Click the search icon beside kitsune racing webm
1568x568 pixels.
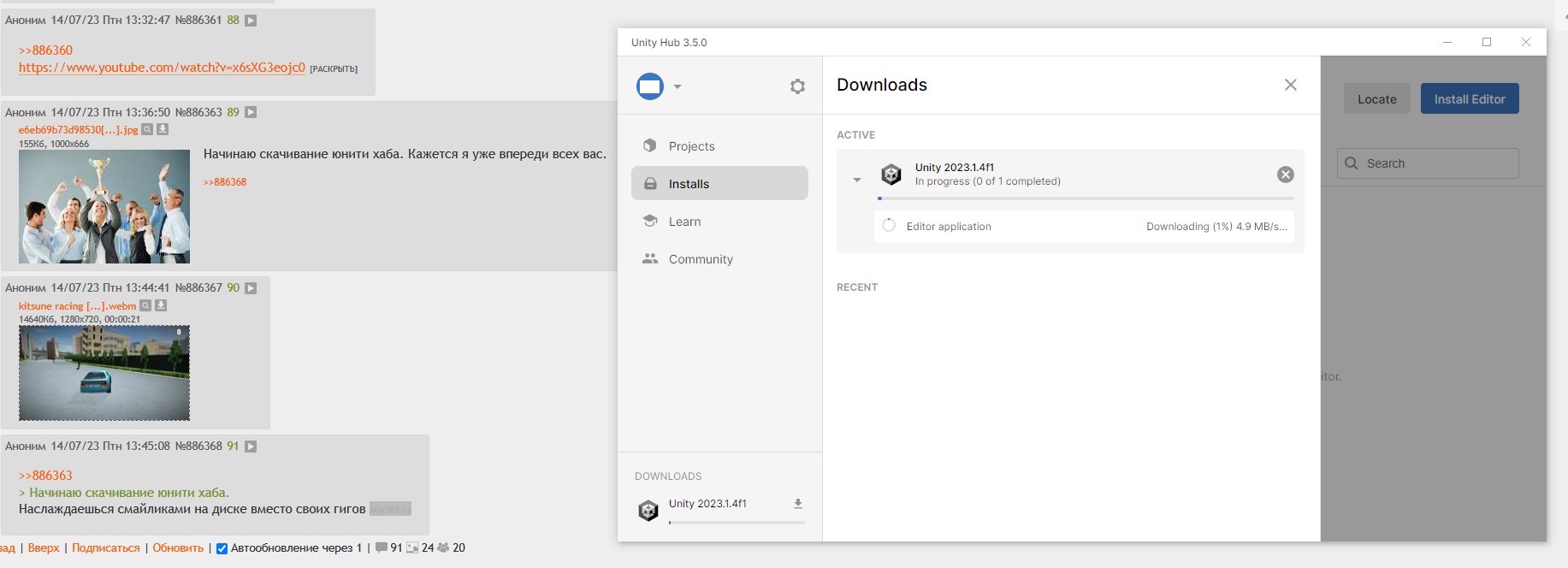145,306
